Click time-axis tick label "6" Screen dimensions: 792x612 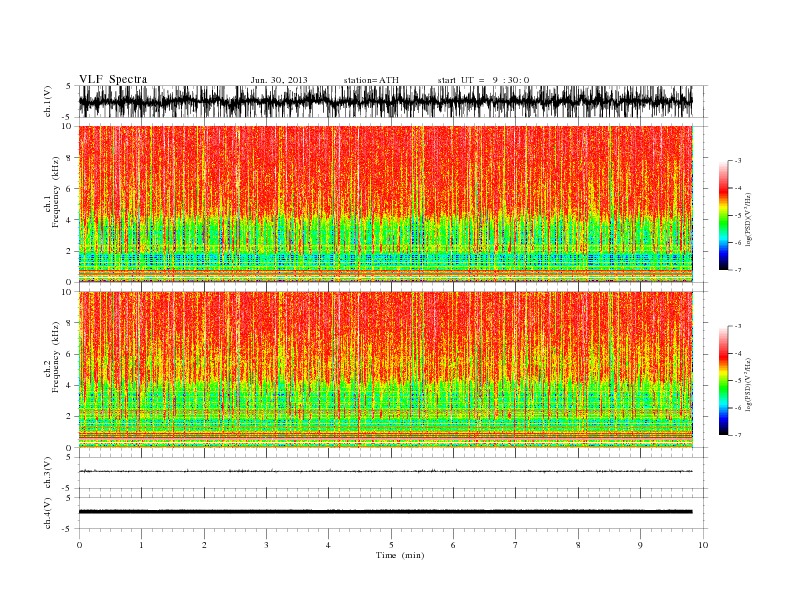(453, 545)
